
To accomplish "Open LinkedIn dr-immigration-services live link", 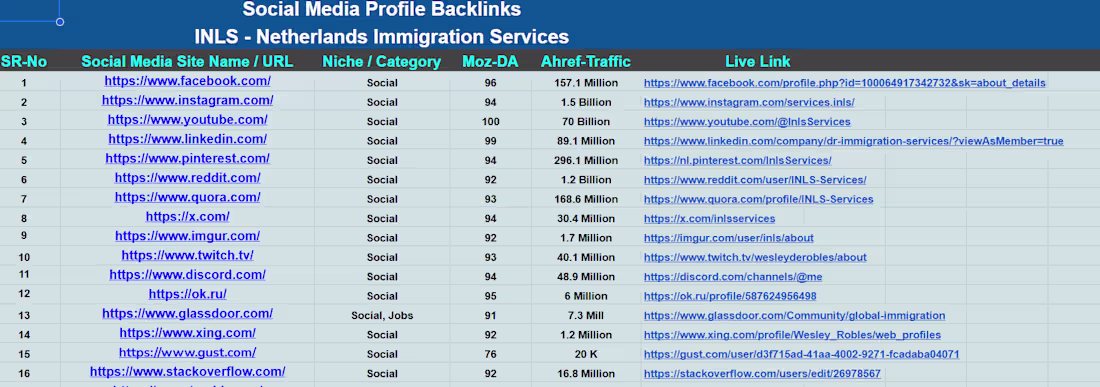I will (854, 142).
